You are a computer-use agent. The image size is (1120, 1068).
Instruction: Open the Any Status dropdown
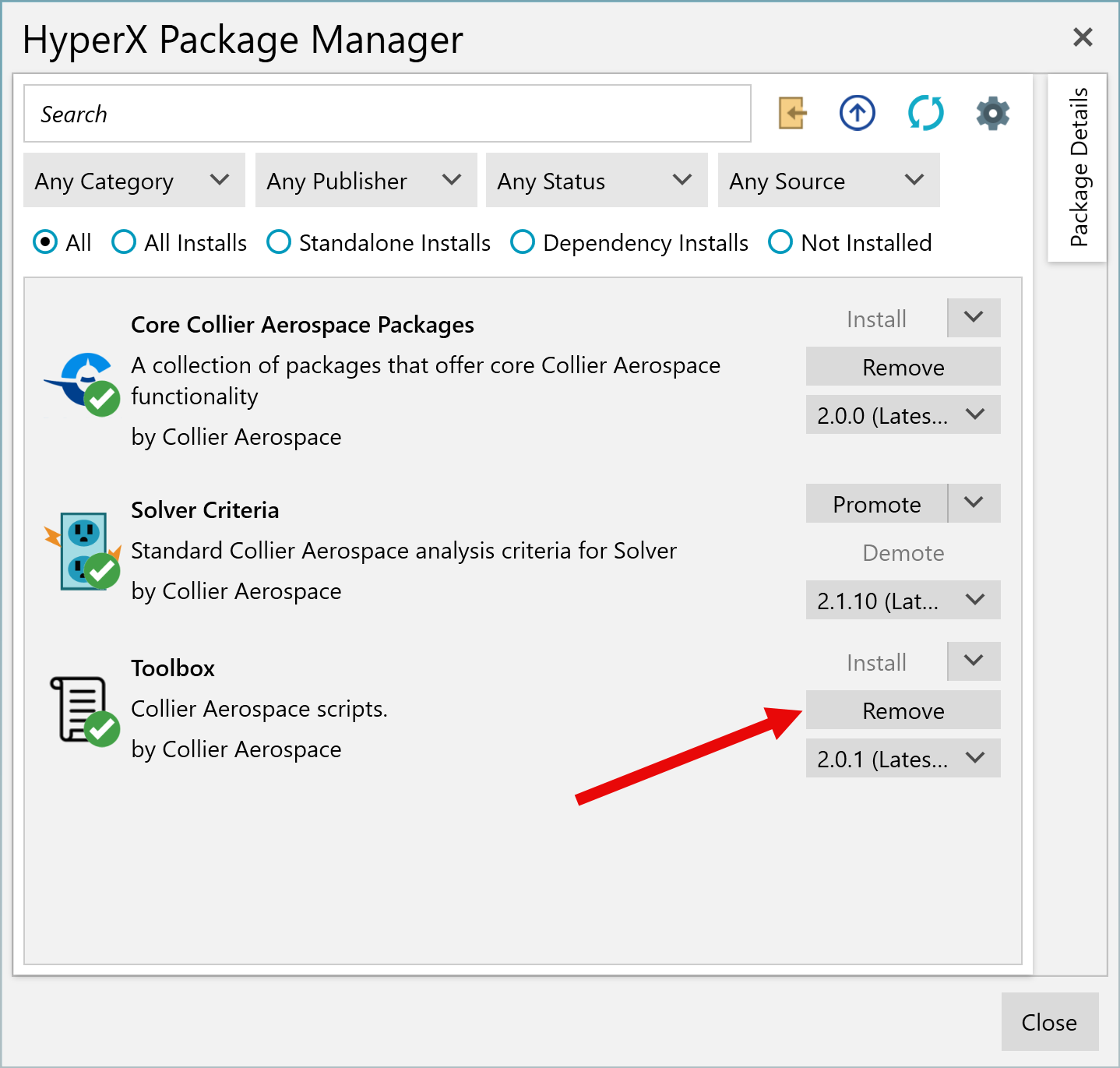pyautogui.click(x=597, y=181)
